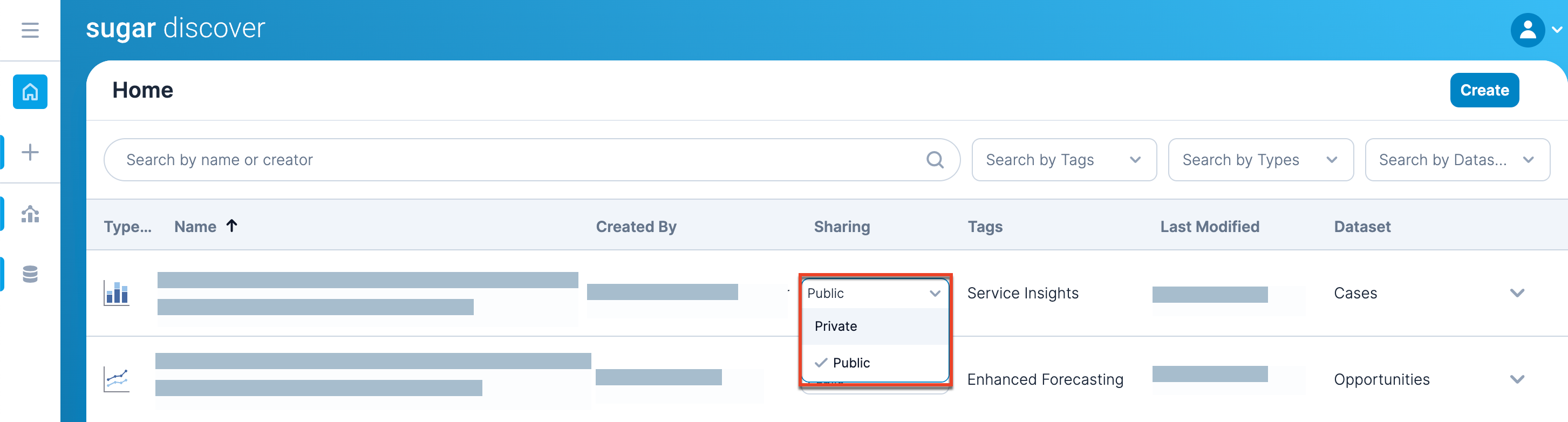Image resolution: width=1568 pixels, height=422 pixels.
Task: Open the datasets database icon in sidebar
Action: click(30, 274)
